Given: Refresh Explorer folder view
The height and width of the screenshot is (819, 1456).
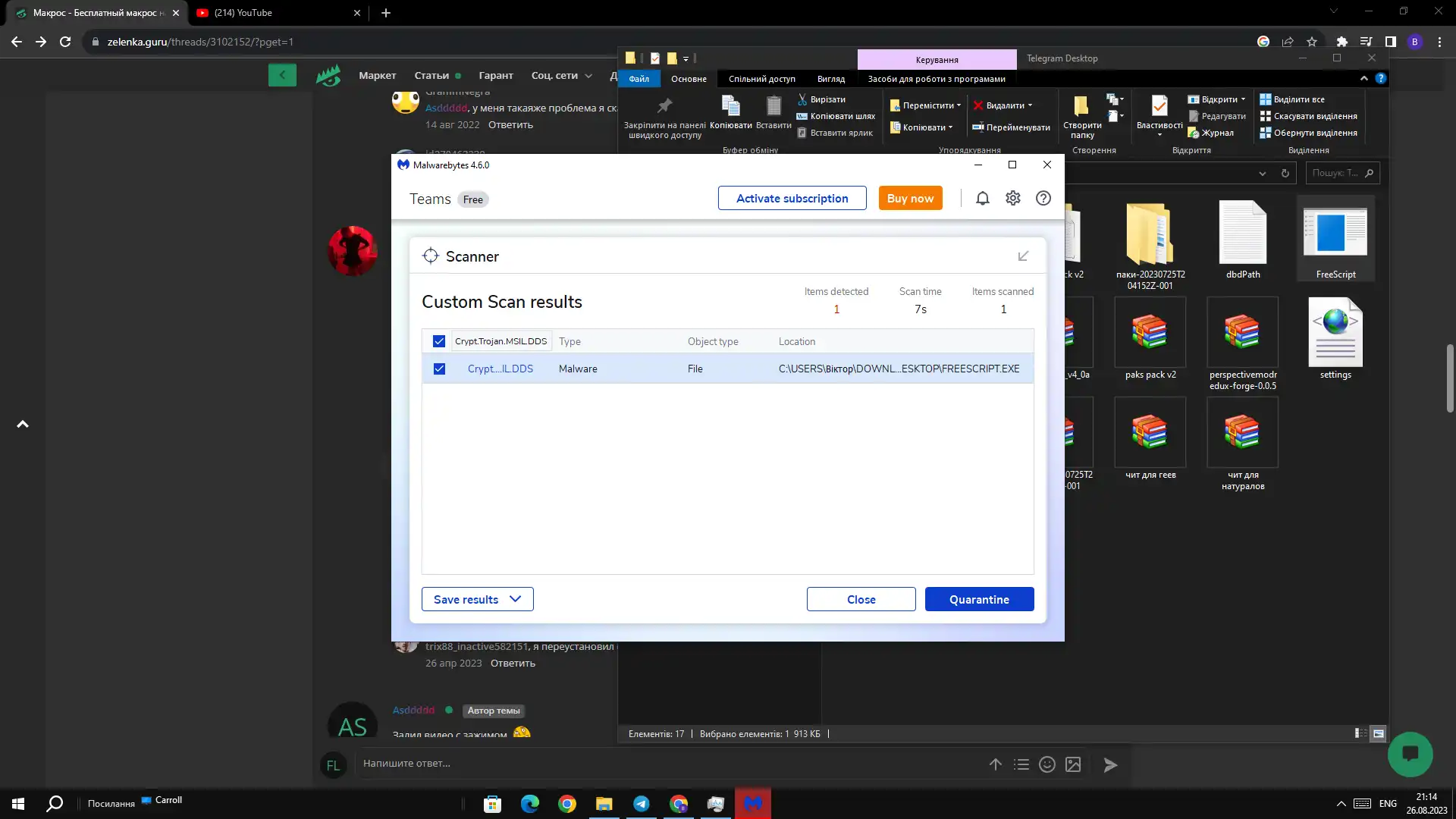Looking at the screenshot, I should point(1285,173).
